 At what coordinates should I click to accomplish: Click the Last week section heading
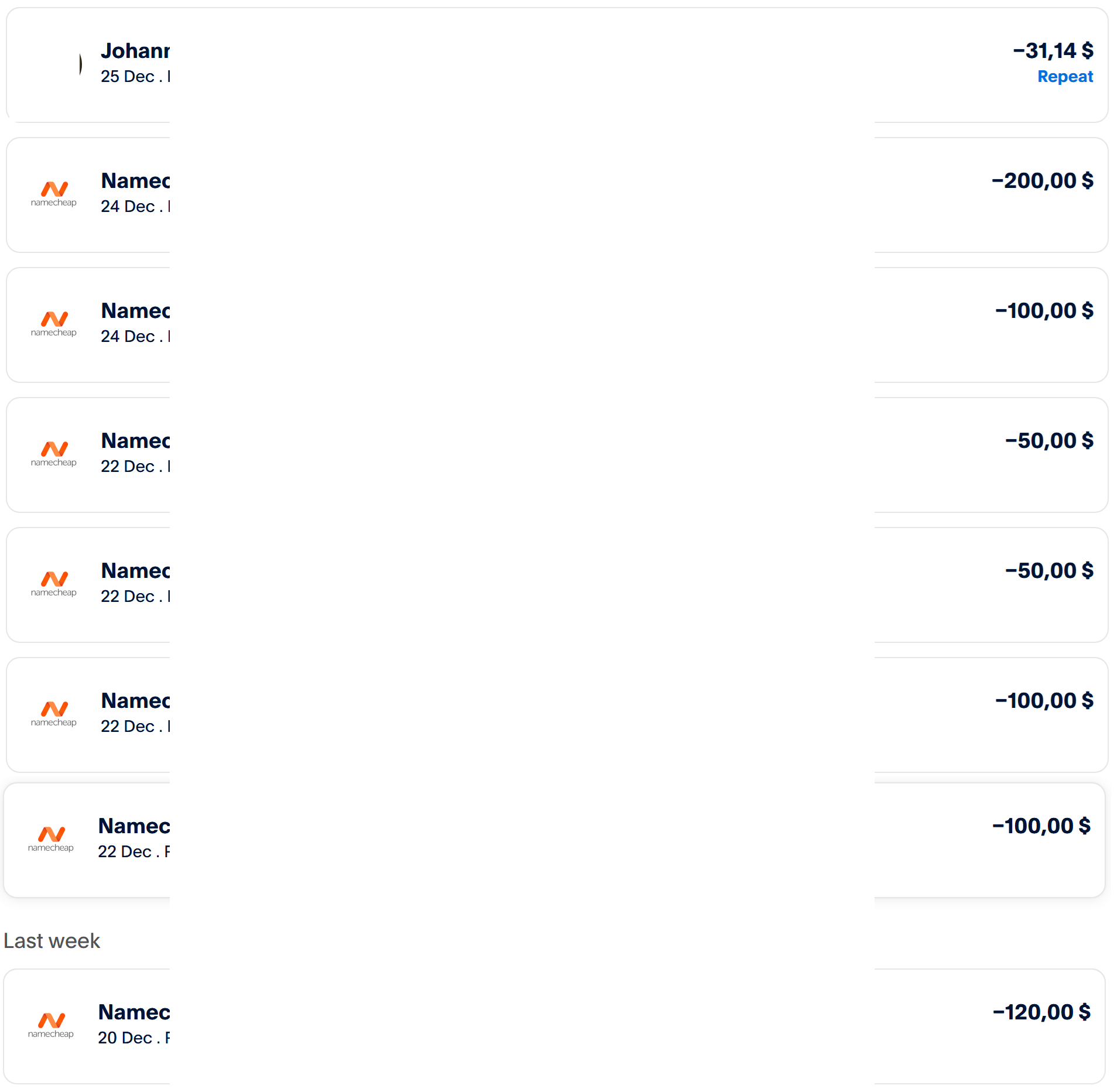click(x=52, y=941)
